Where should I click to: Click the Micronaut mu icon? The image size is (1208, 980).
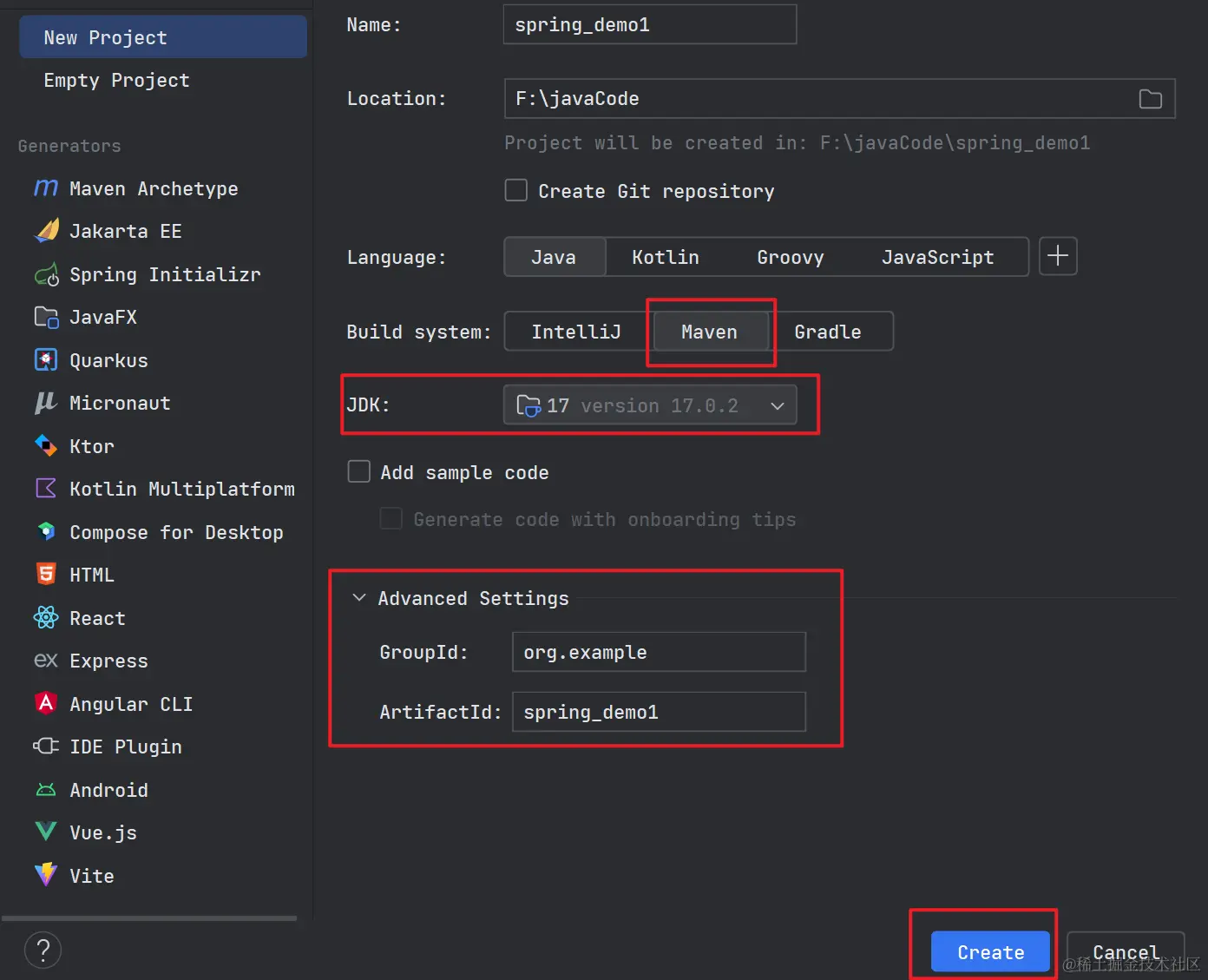click(x=46, y=403)
